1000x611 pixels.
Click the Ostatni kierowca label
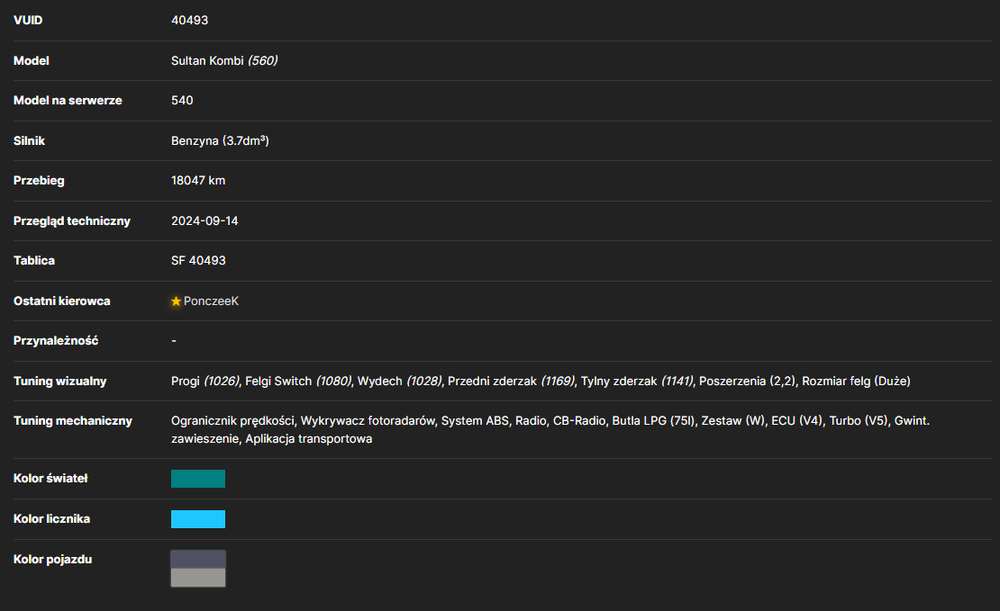point(62,301)
